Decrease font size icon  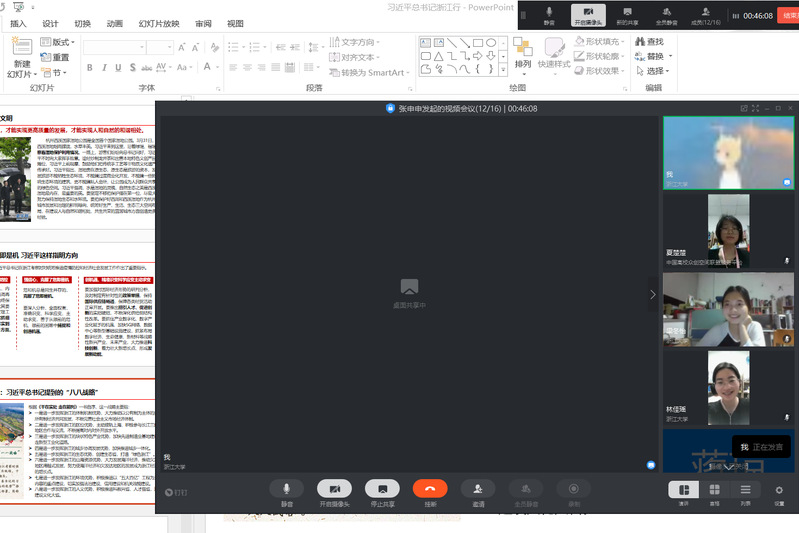pyautogui.click(x=195, y=47)
